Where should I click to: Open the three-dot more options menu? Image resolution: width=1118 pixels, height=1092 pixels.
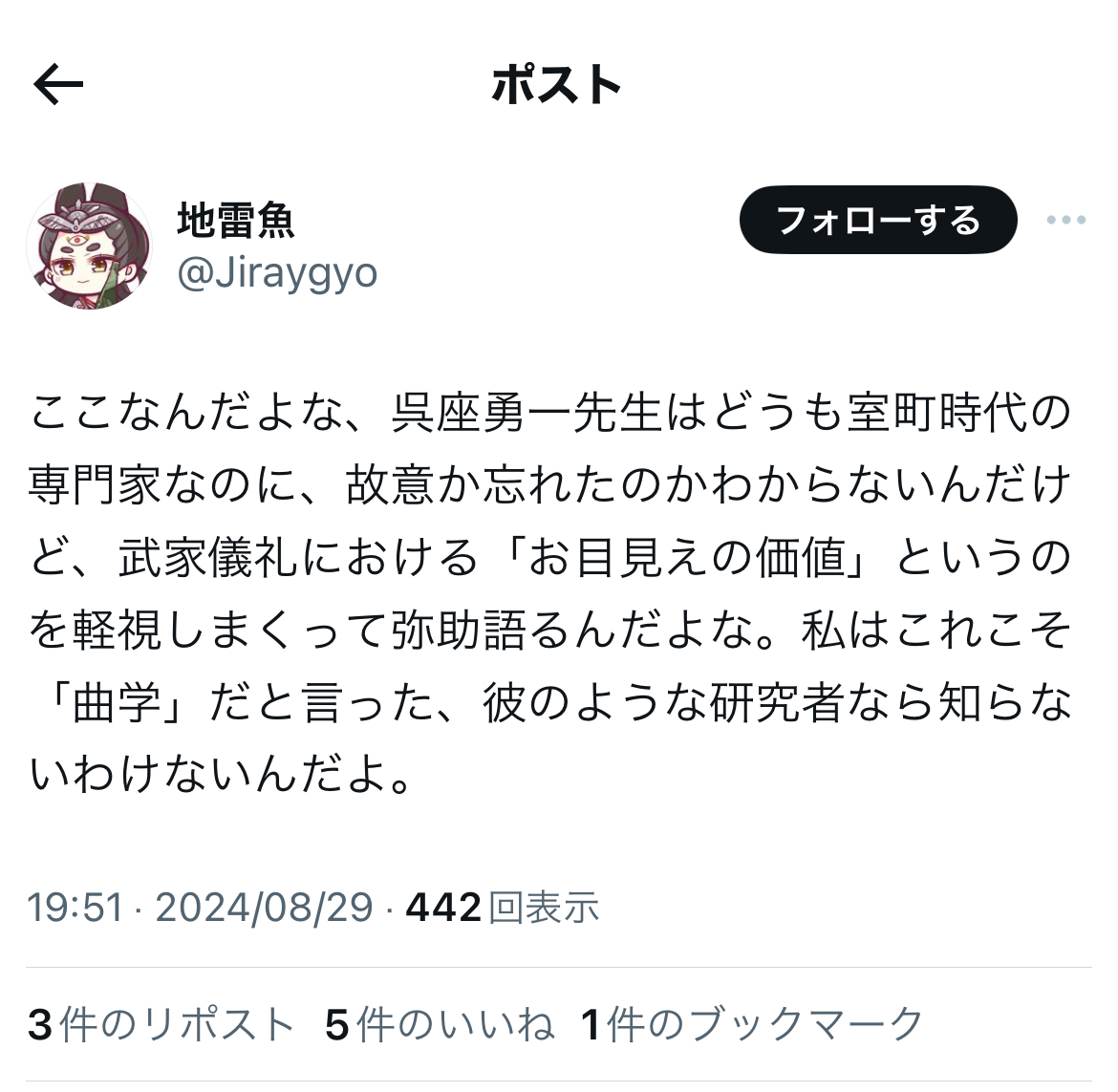coord(1066,220)
